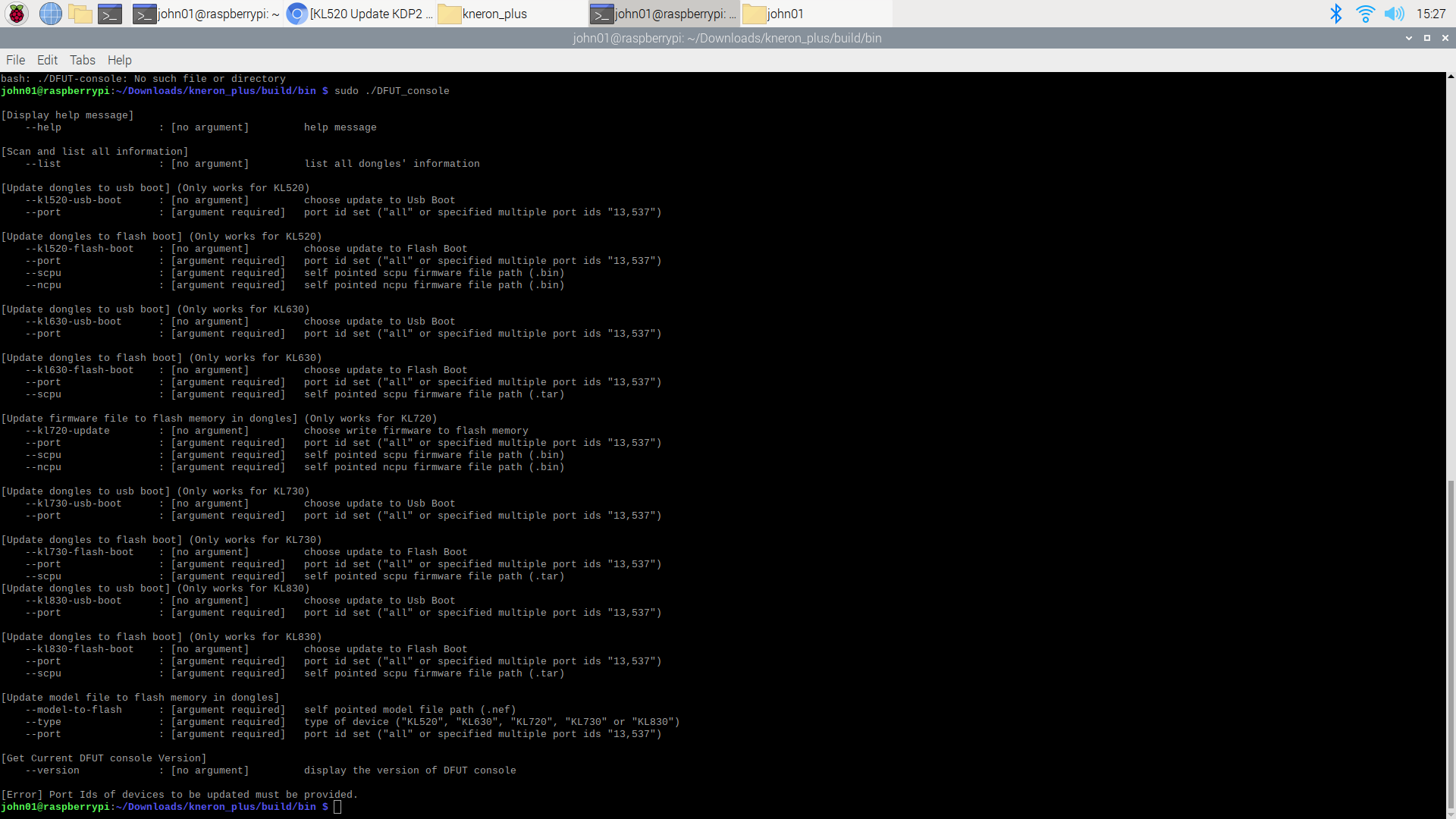Image resolution: width=1456 pixels, height=819 pixels.
Task: Click the "[Scan and list all information]" heading
Action: point(95,152)
